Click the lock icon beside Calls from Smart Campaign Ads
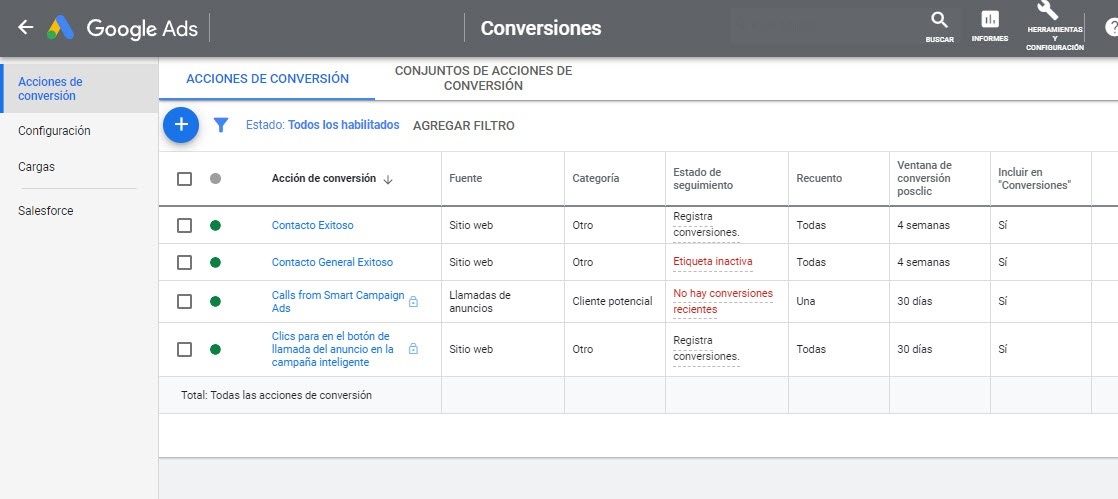1118x499 pixels. tap(414, 301)
